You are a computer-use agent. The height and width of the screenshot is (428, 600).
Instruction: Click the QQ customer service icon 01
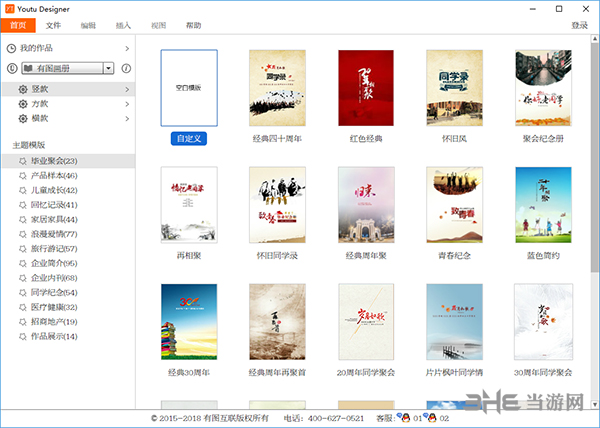click(404, 418)
